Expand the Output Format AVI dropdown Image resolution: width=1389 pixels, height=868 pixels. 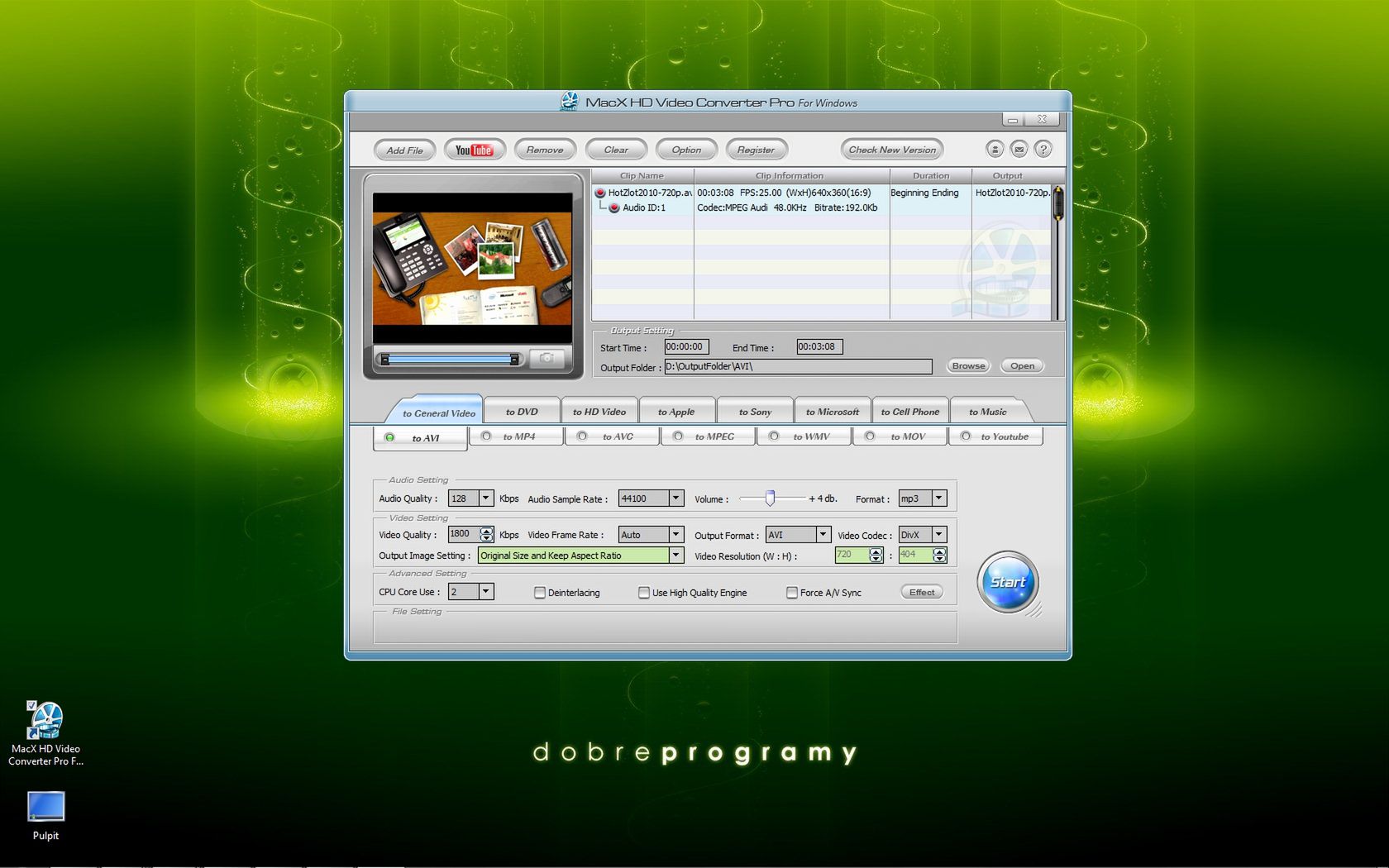(823, 534)
